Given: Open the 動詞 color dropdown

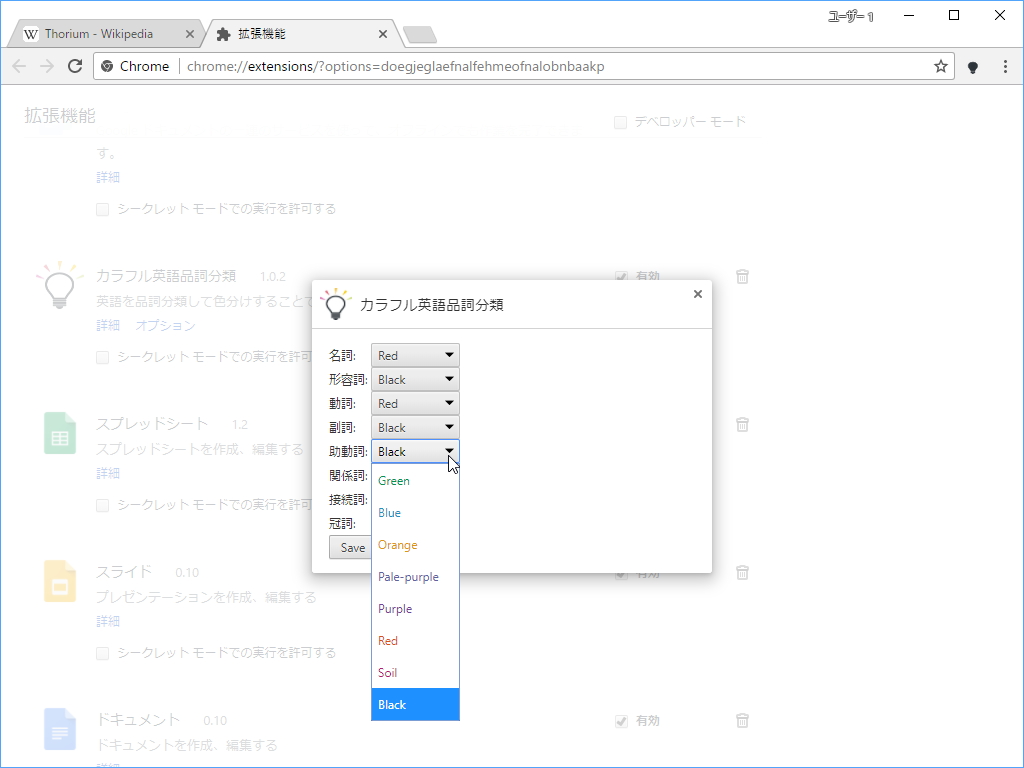Looking at the screenshot, I should [414, 403].
